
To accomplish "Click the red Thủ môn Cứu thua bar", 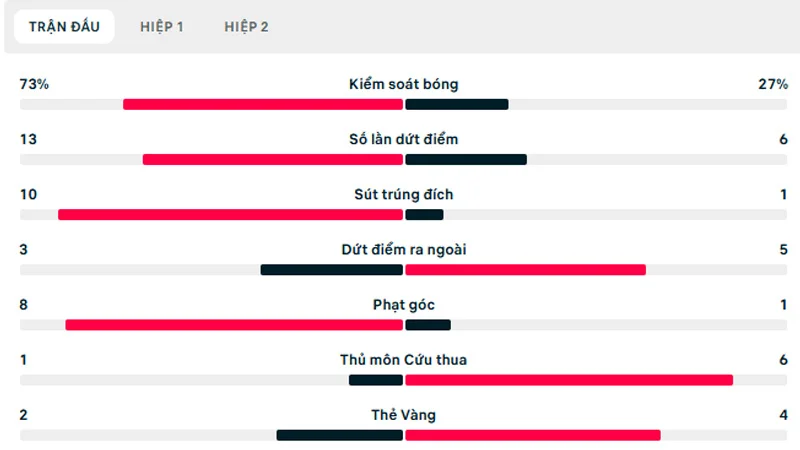I will point(569,379).
